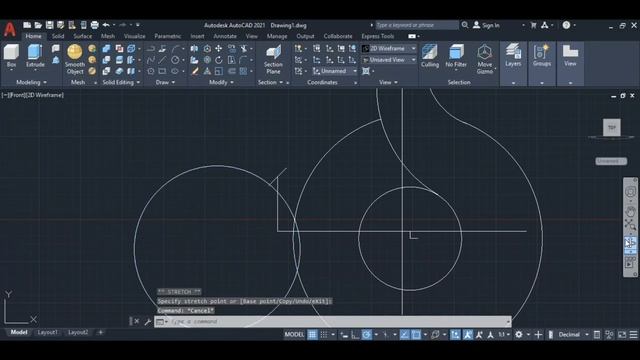Expand the Solid Editing panel

coord(121,82)
